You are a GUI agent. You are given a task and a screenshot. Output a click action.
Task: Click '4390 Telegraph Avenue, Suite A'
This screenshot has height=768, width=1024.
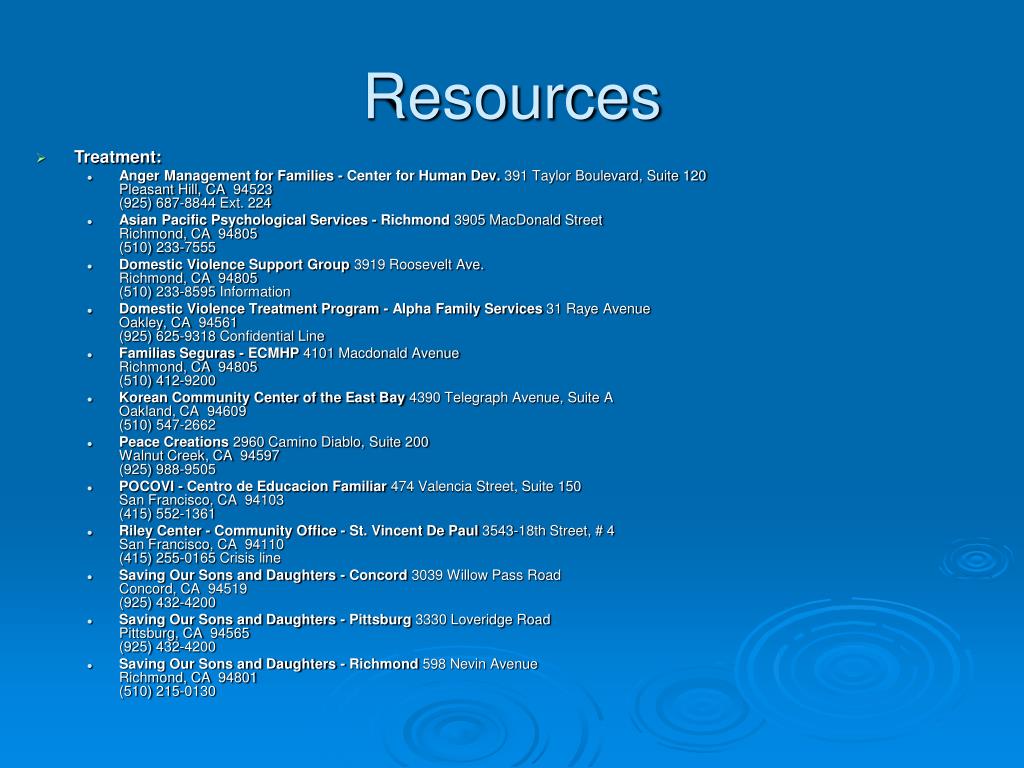[x=511, y=398]
